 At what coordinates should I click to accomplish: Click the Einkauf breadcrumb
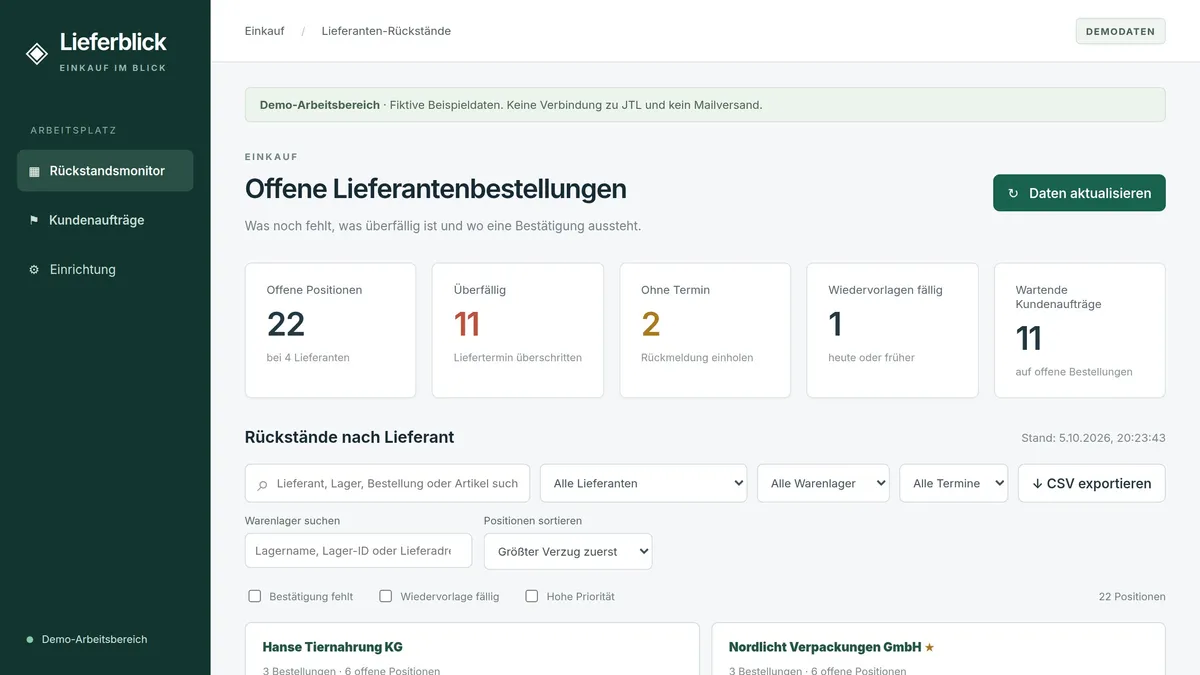pos(264,31)
